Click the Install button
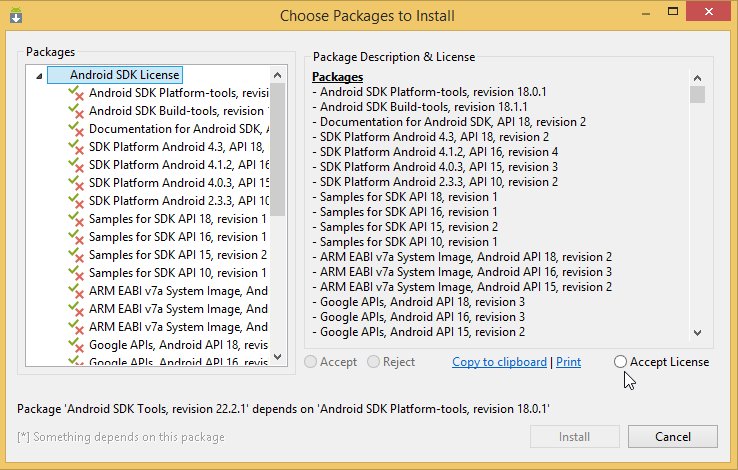The image size is (738, 470). pos(575,437)
